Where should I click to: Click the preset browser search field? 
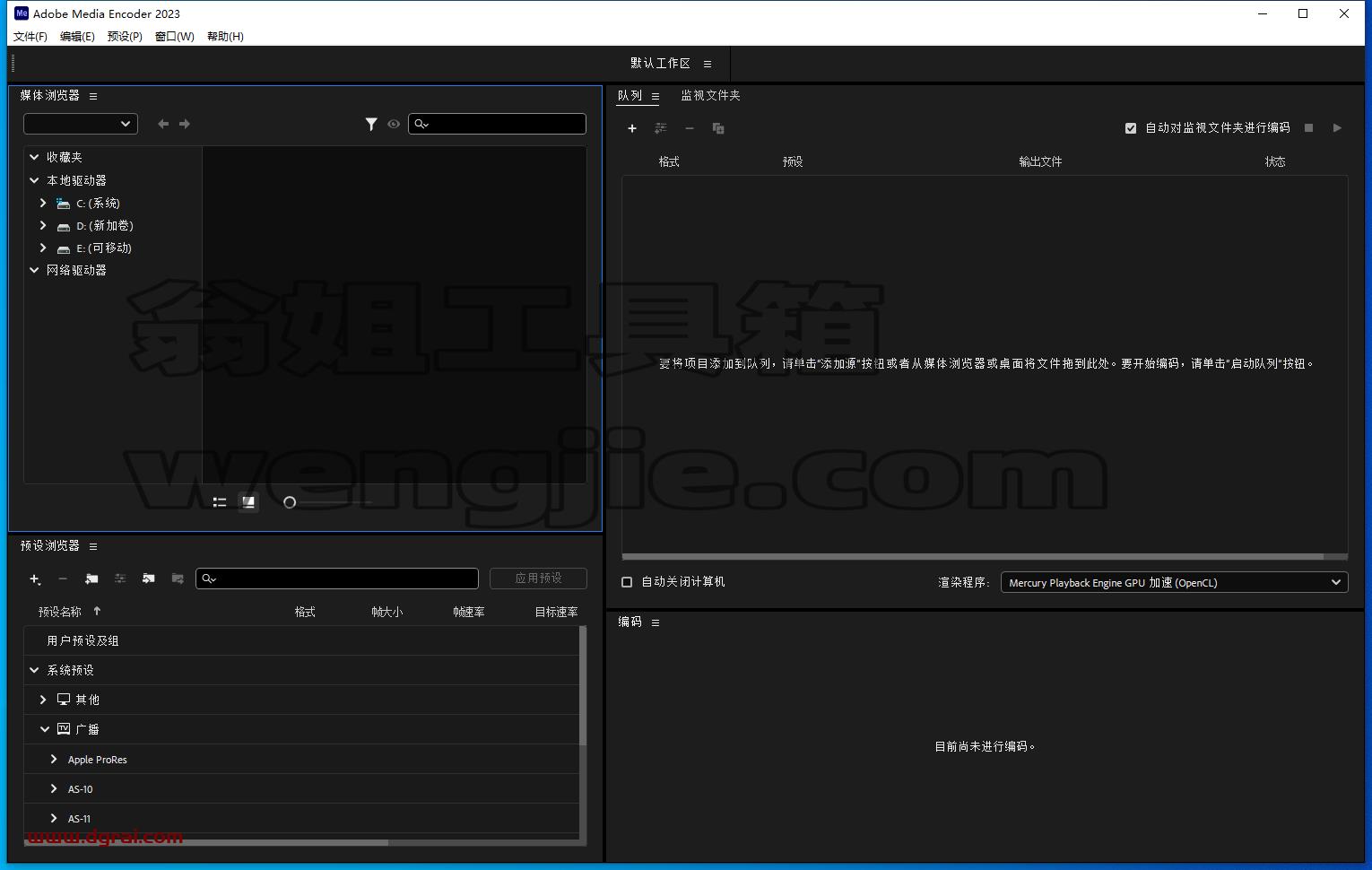pos(337,579)
